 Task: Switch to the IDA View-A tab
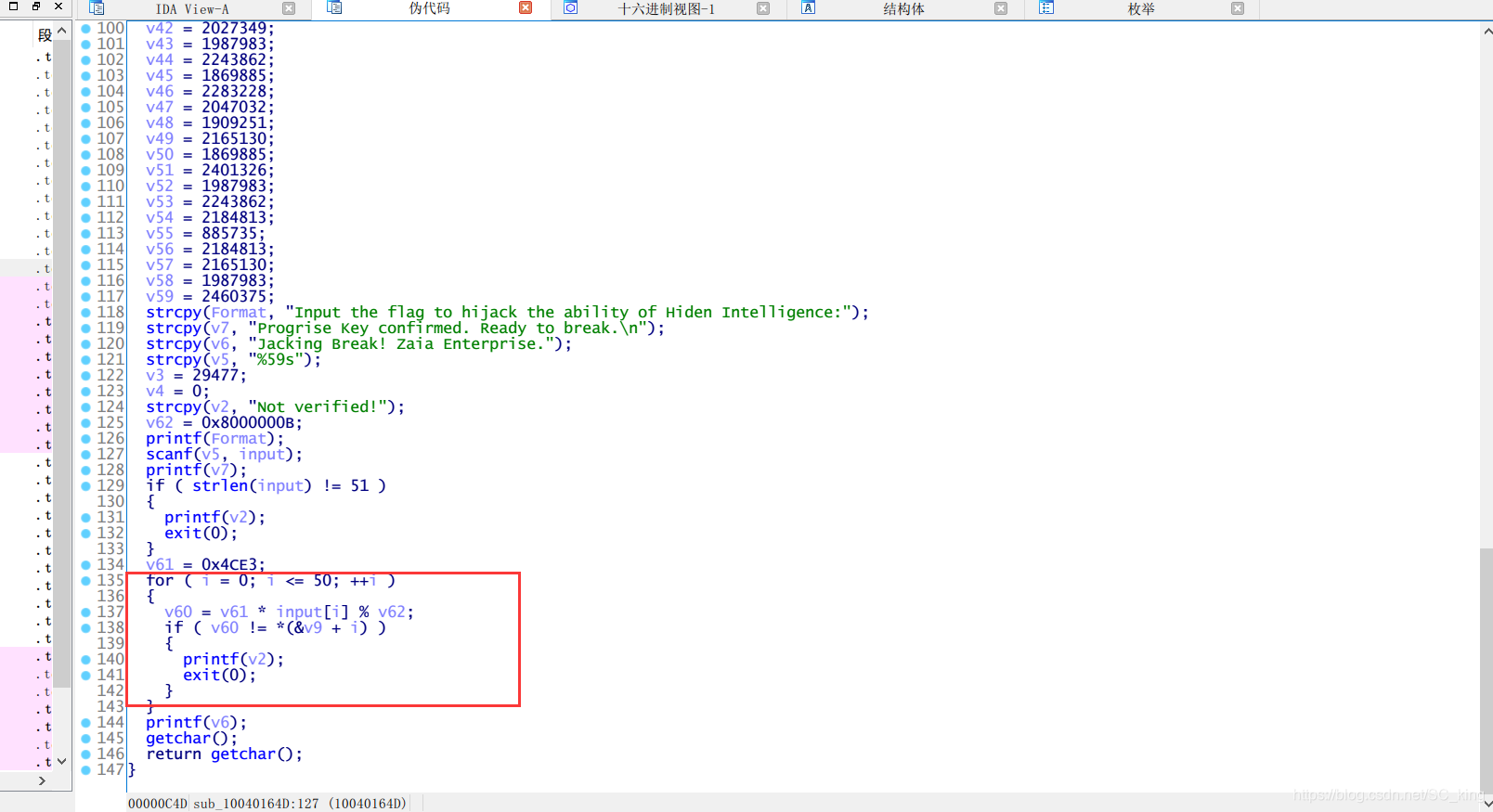tap(192, 9)
